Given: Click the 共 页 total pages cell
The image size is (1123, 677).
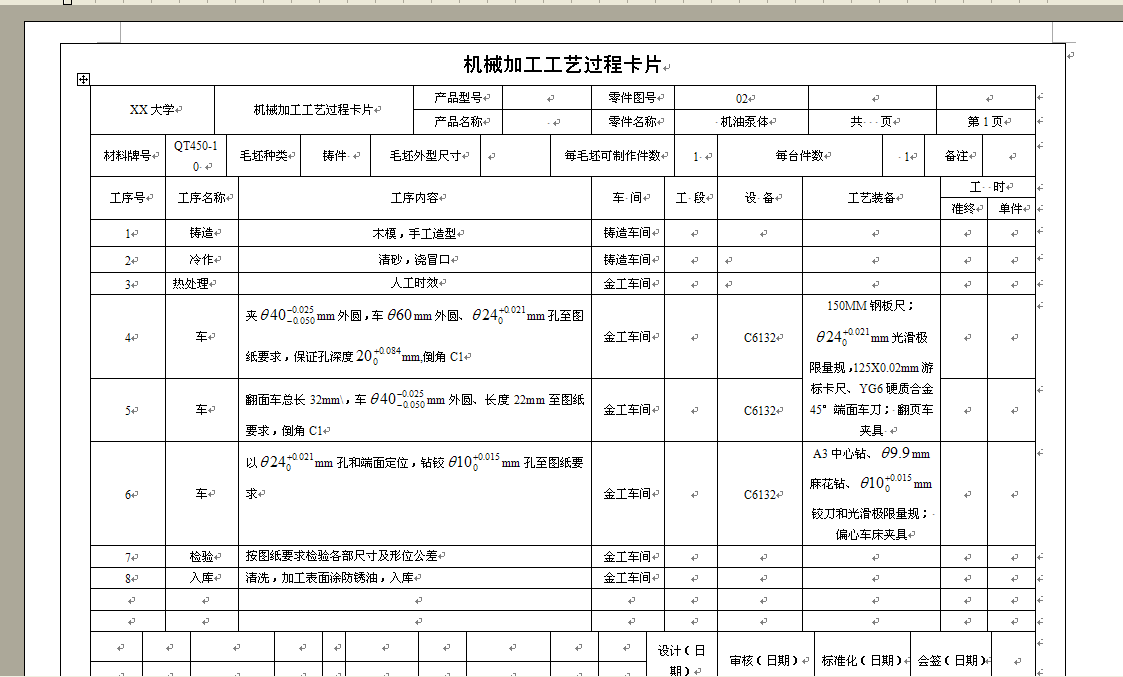Looking at the screenshot, I should [x=872, y=122].
